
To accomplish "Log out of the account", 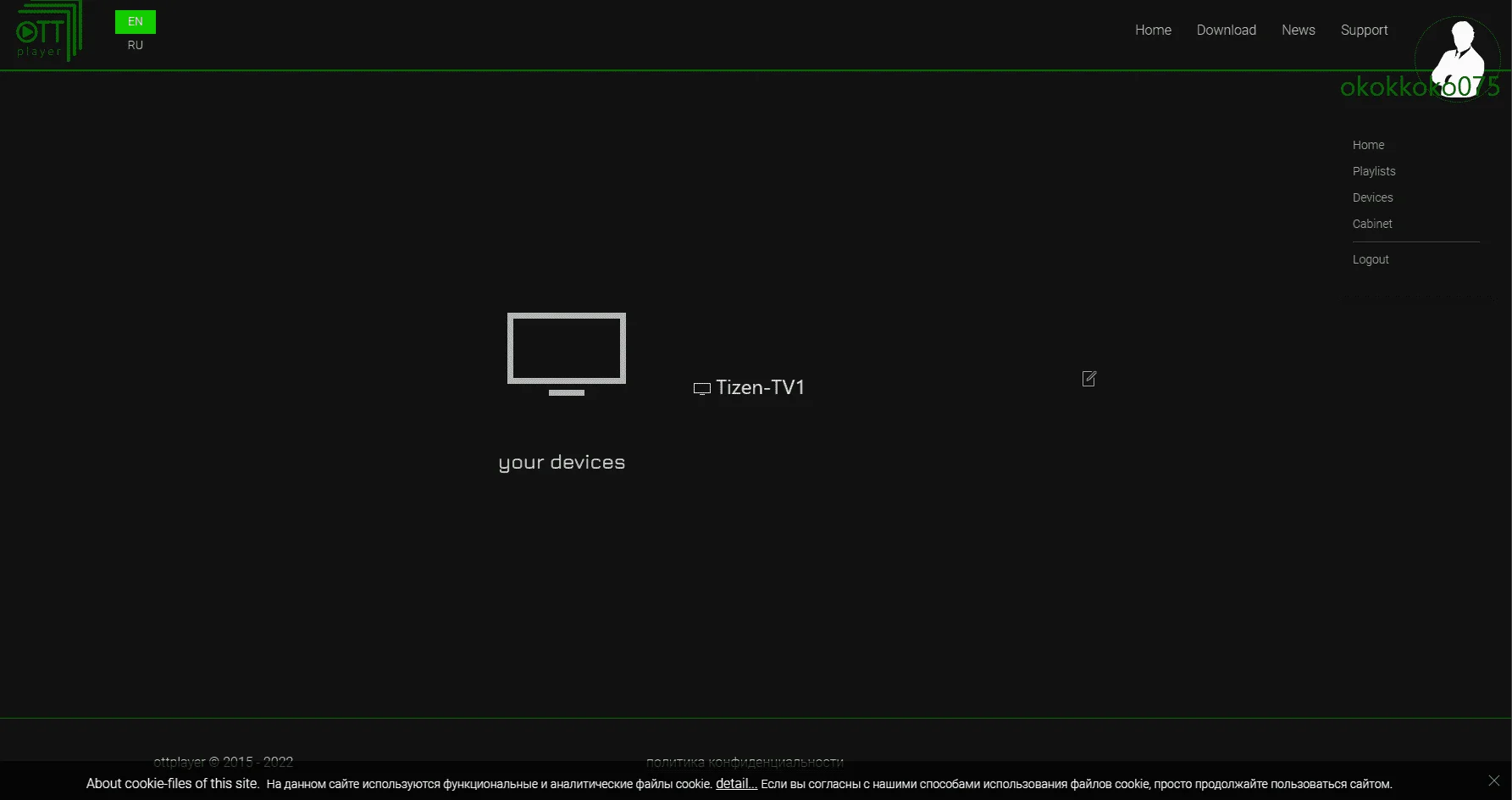I will click(1371, 259).
